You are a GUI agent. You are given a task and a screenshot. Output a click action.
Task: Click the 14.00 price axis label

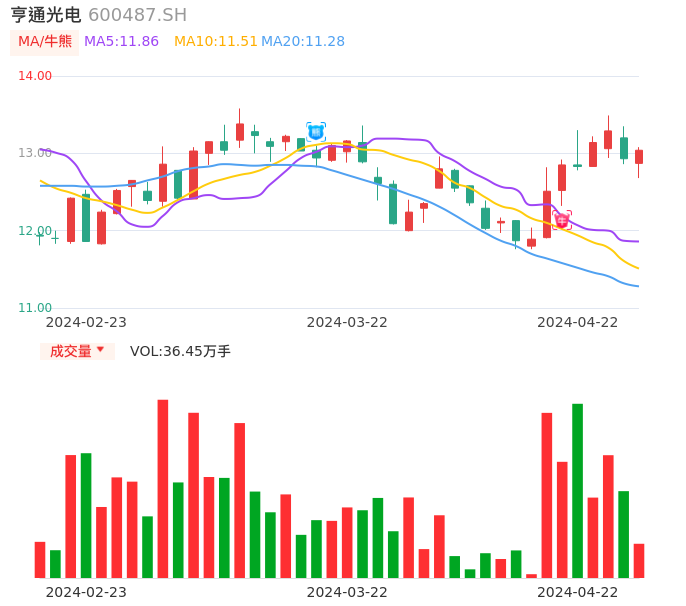tap(35, 76)
